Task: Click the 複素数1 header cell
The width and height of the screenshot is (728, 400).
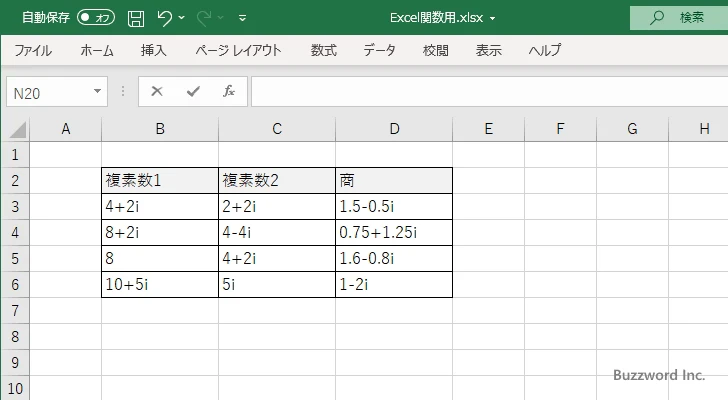Action: coord(160,181)
